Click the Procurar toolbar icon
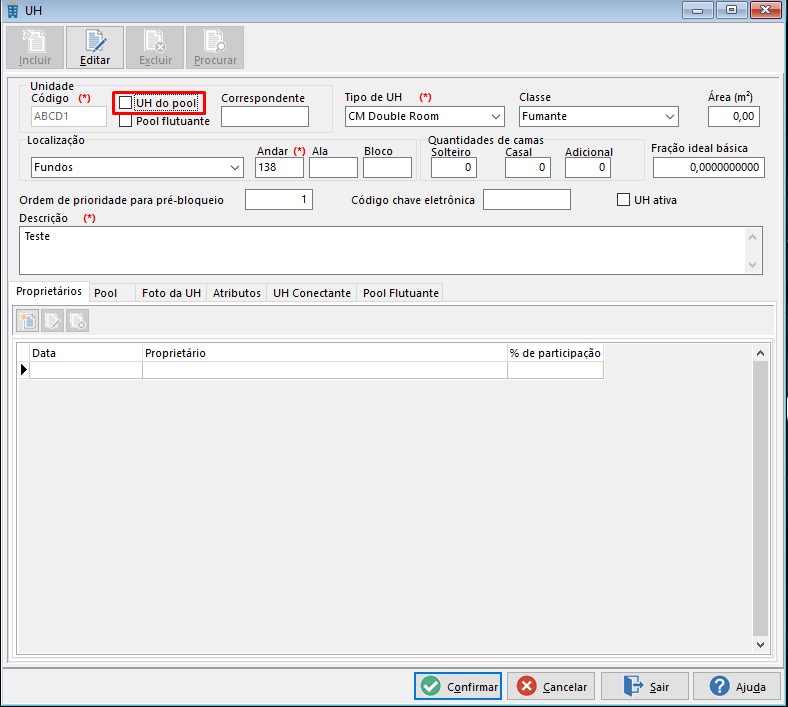This screenshot has height=707, width=788. (215, 48)
